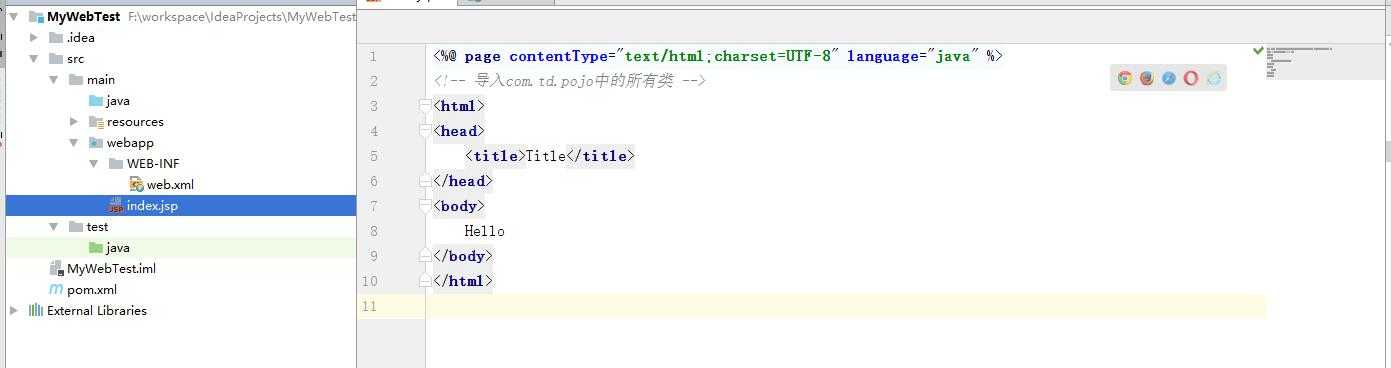Click the F:\workspace project path text
The image size is (1391, 368).
pyautogui.click(x=242, y=17)
